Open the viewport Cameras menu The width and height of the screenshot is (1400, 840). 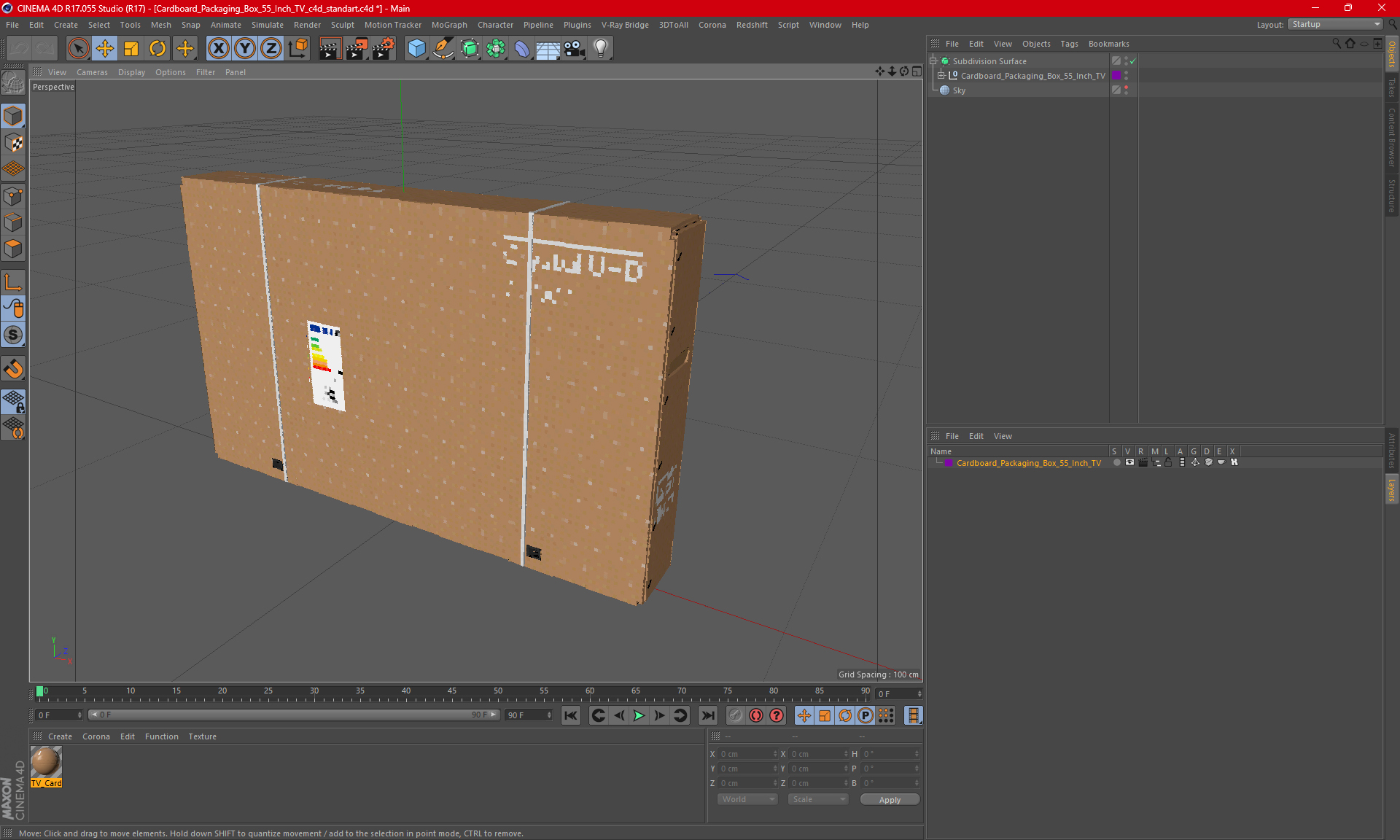point(92,72)
